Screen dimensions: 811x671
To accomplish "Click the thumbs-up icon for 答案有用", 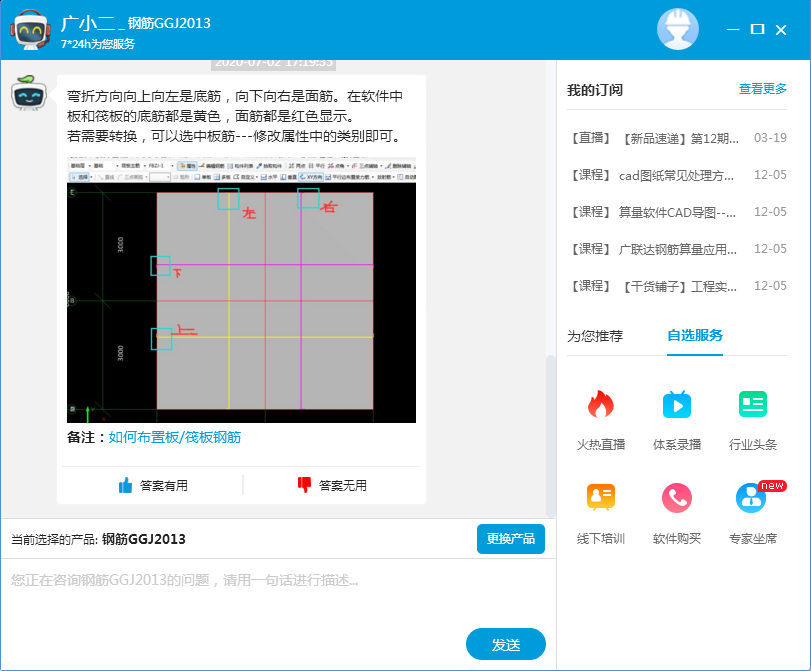I will pyautogui.click(x=125, y=485).
